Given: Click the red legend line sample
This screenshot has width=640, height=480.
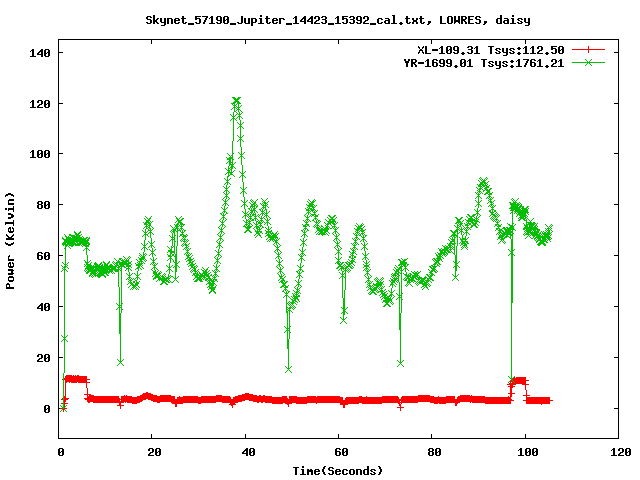Looking at the screenshot, I should pyautogui.click(x=588, y=50).
